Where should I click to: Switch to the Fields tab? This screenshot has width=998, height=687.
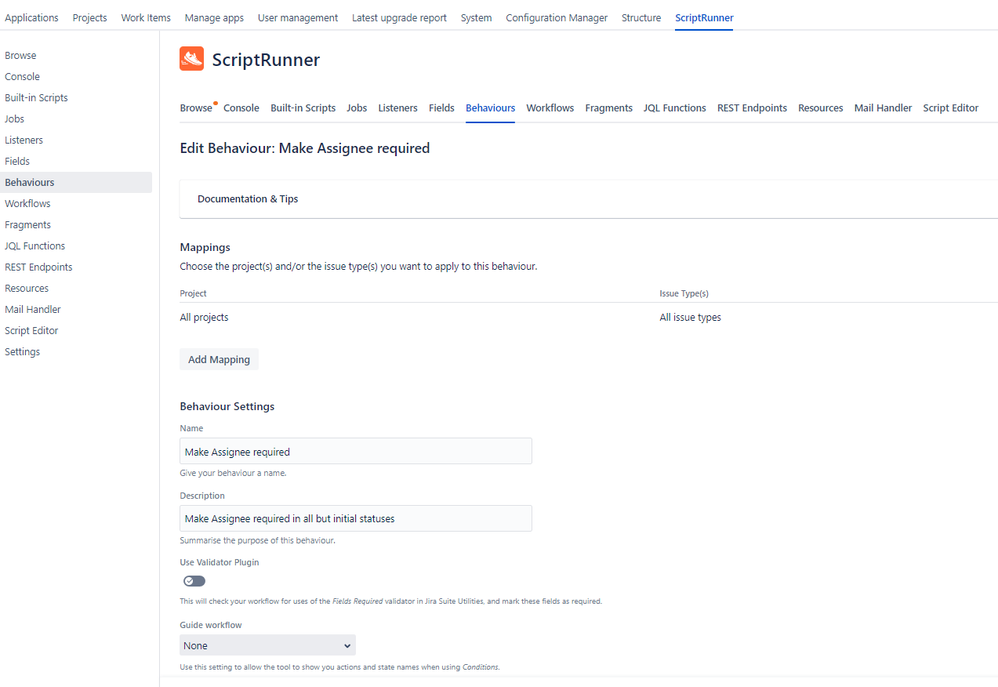click(x=441, y=108)
